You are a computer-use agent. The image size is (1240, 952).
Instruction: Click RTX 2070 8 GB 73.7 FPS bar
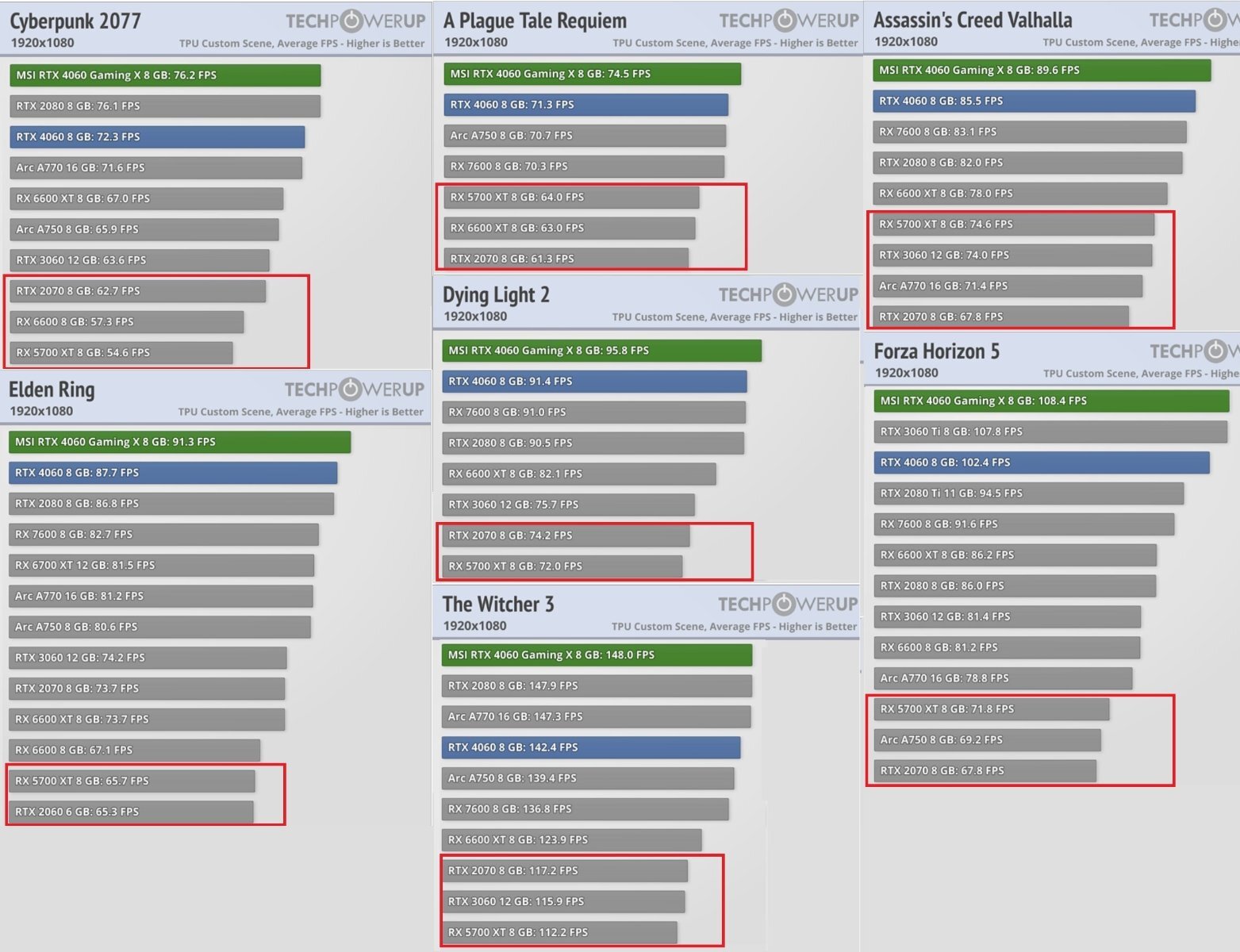147,689
